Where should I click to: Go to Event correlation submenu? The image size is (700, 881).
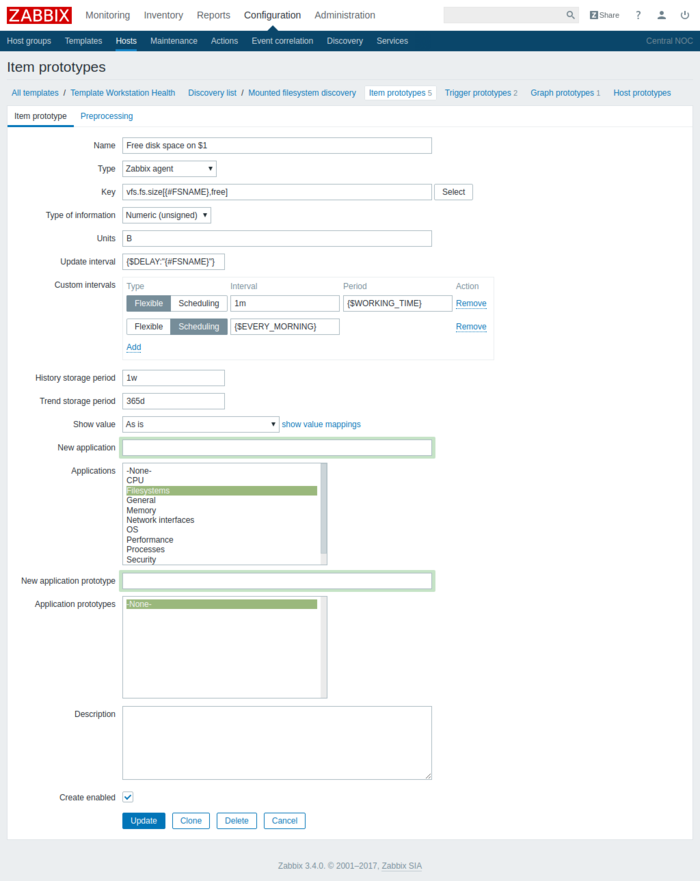282,41
